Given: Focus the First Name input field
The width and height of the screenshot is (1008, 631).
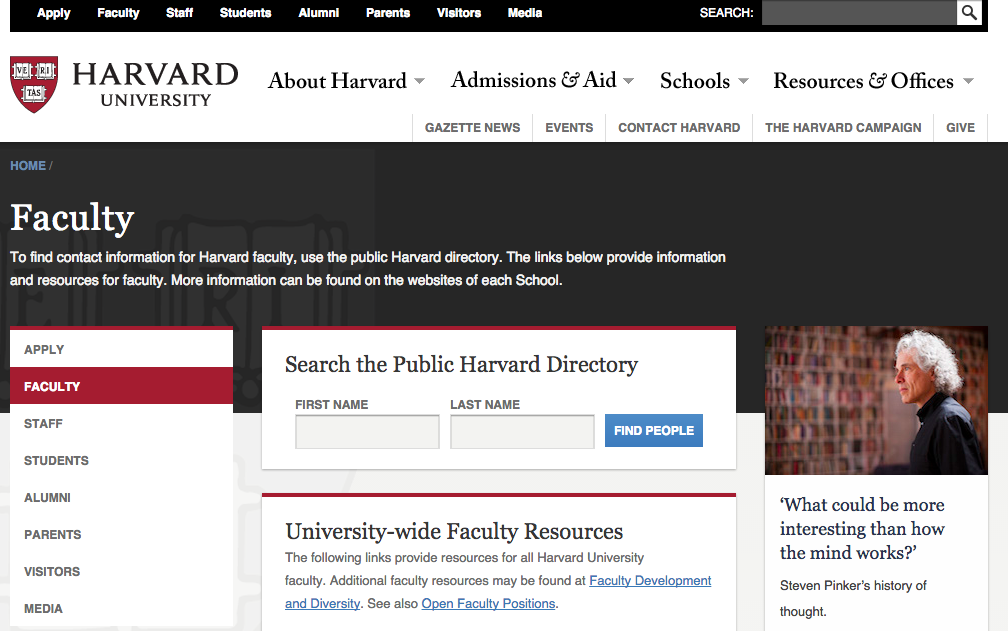Looking at the screenshot, I should tap(367, 432).
